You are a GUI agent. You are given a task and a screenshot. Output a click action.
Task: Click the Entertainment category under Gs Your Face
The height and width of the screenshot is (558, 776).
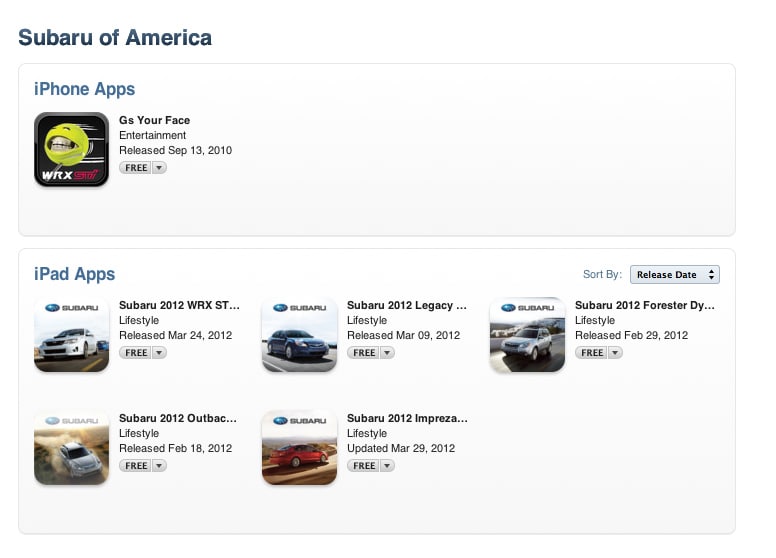[x=152, y=135]
